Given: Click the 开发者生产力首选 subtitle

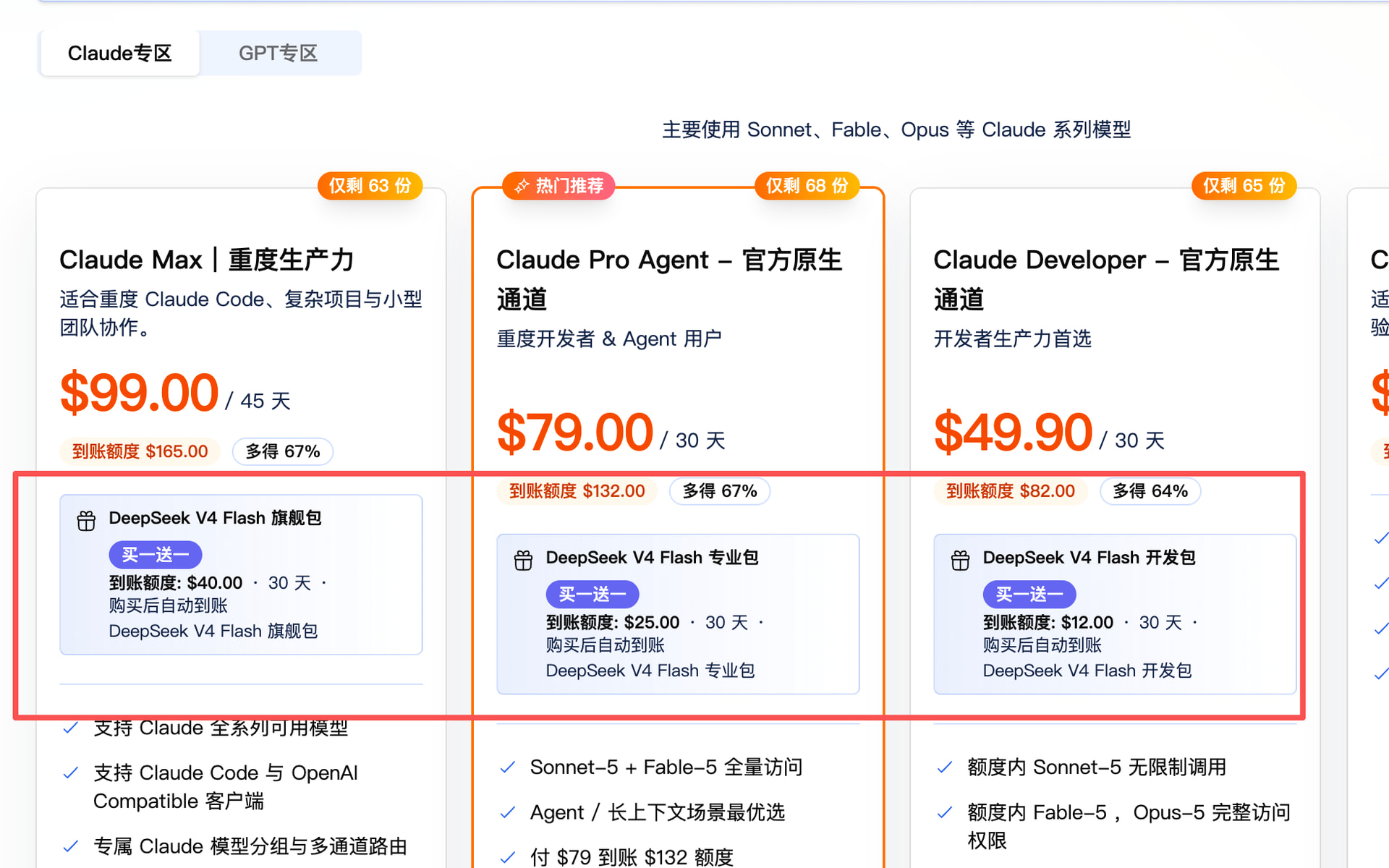Looking at the screenshot, I should [x=1013, y=339].
